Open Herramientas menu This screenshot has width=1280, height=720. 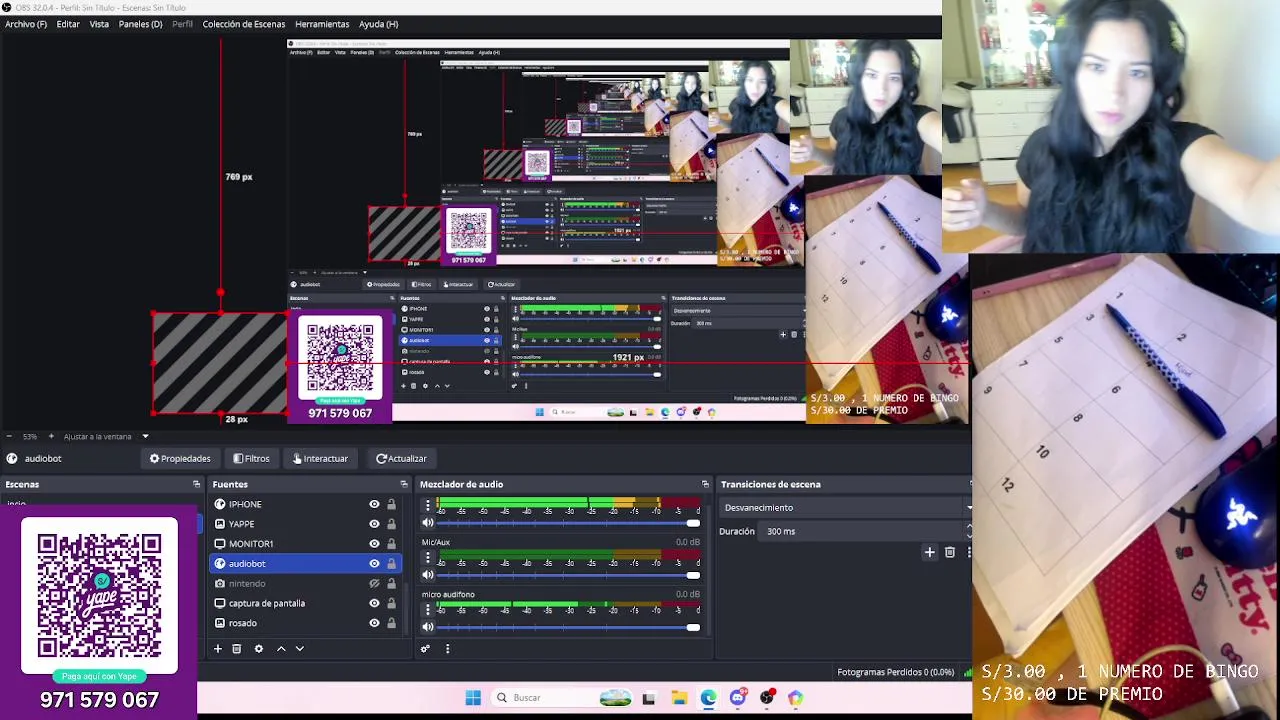click(322, 24)
